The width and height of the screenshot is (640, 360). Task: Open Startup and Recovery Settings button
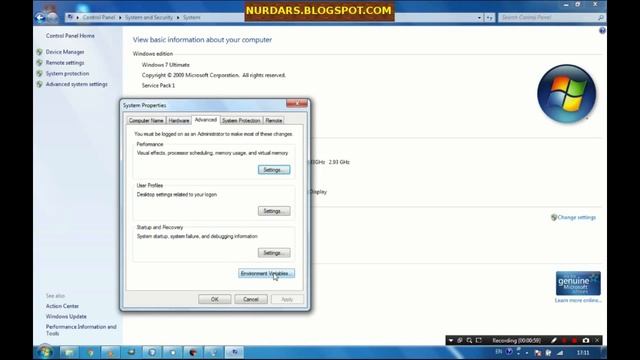click(x=274, y=253)
